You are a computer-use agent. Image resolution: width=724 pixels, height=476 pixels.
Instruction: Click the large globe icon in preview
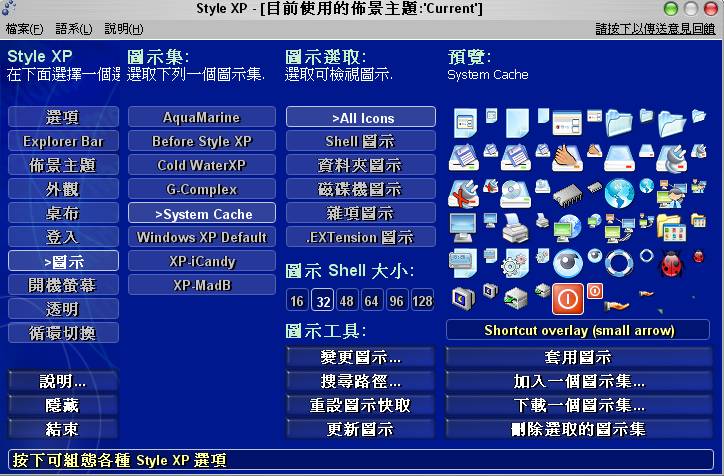click(619, 193)
